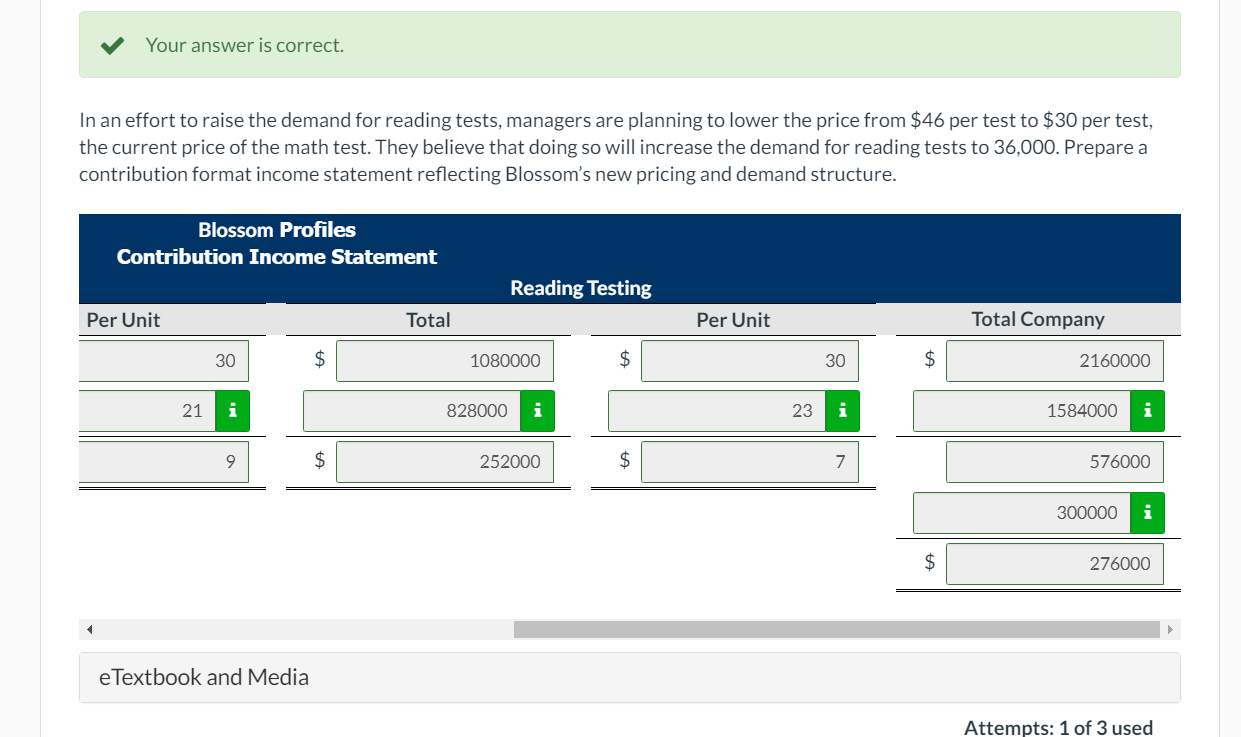Click the info icon beside the 21 per-unit field
This screenshot has height=737, width=1241.
pyautogui.click(x=232, y=410)
